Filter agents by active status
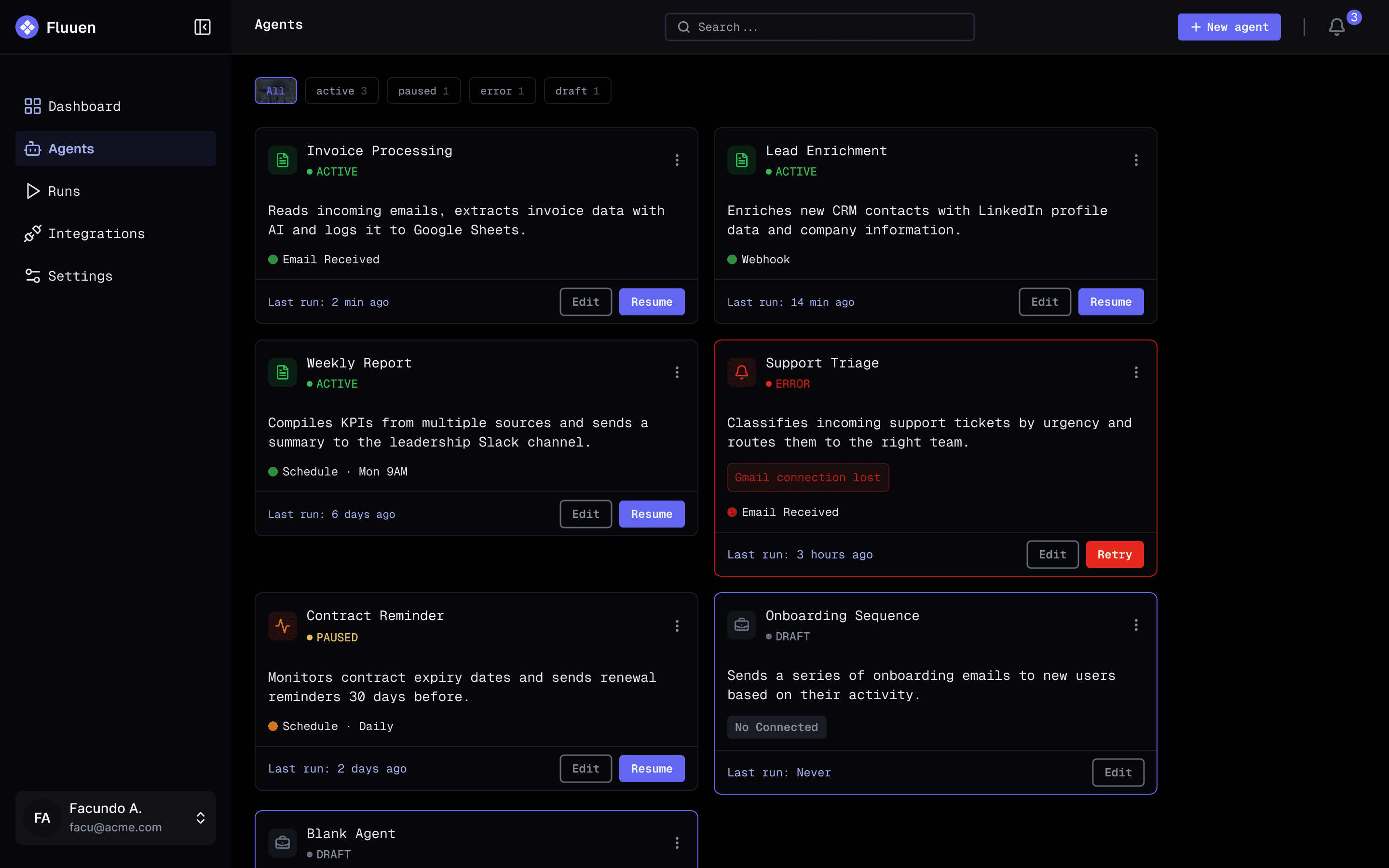Screen dimensions: 1389x868 click(x=341, y=91)
